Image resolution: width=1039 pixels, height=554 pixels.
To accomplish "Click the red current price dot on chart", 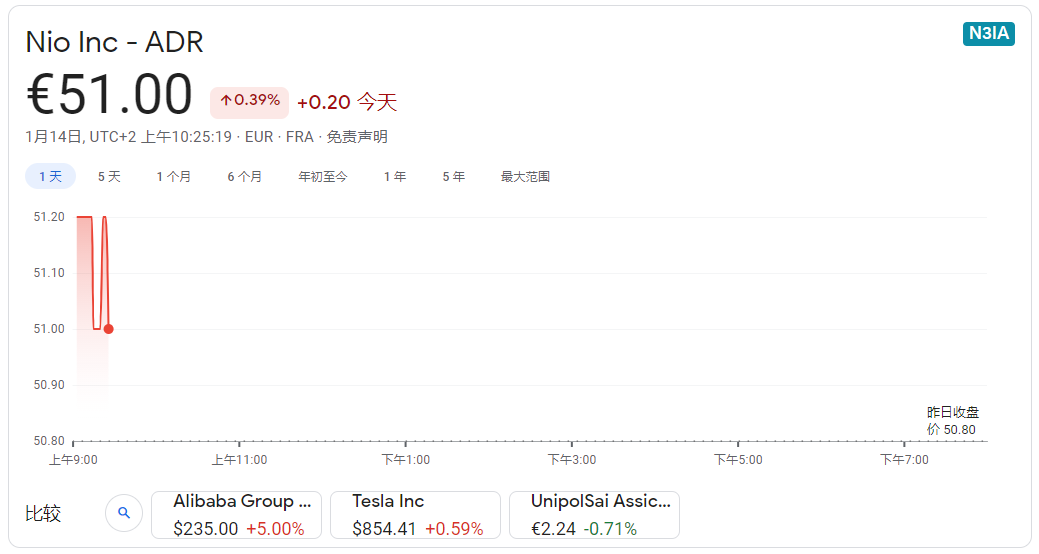I will point(109,329).
